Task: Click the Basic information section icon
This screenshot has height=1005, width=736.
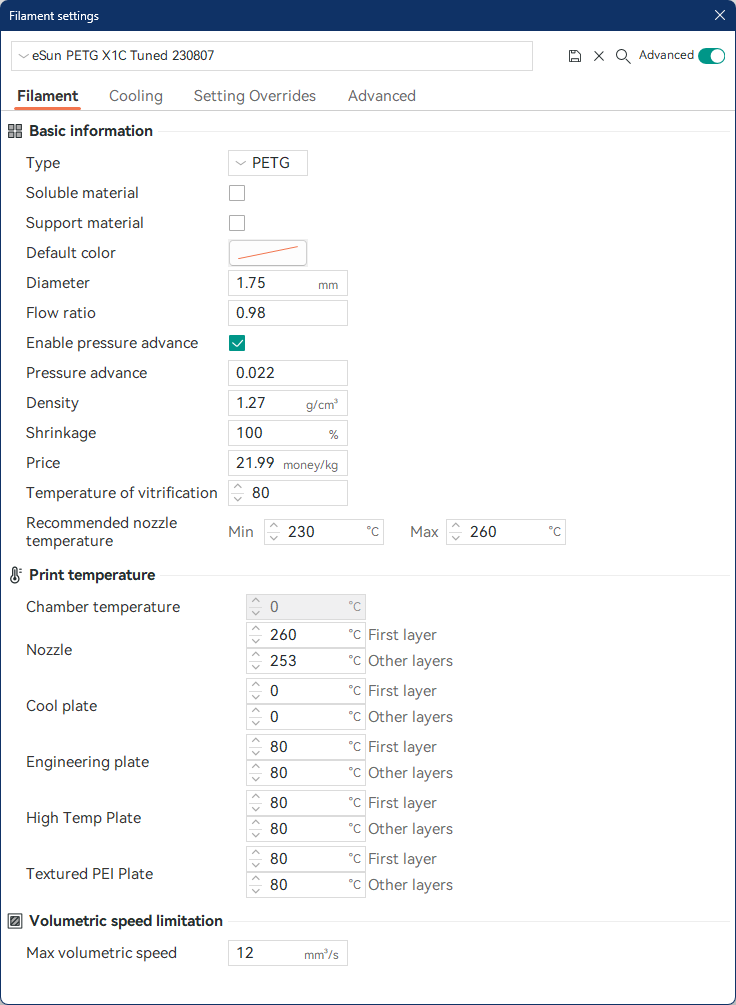Action: pos(15,131)
